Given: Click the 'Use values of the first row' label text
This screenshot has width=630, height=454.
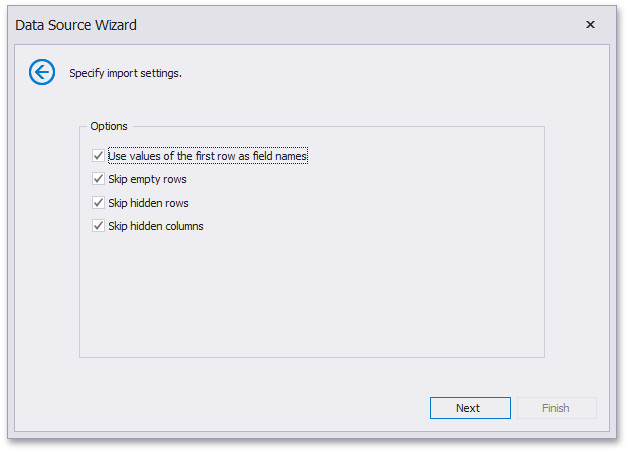Looking at the screenshot, I should tap(207, 156).
